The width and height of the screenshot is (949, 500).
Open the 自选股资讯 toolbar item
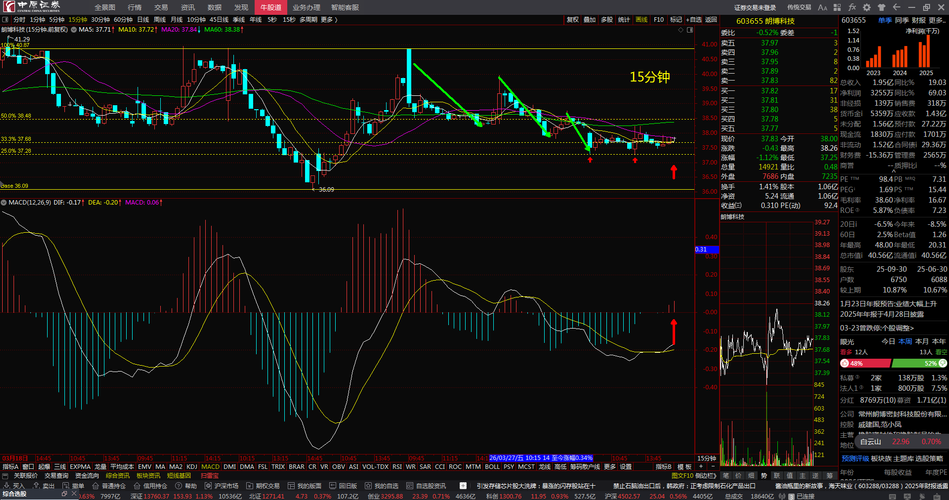tap(426, 486)
